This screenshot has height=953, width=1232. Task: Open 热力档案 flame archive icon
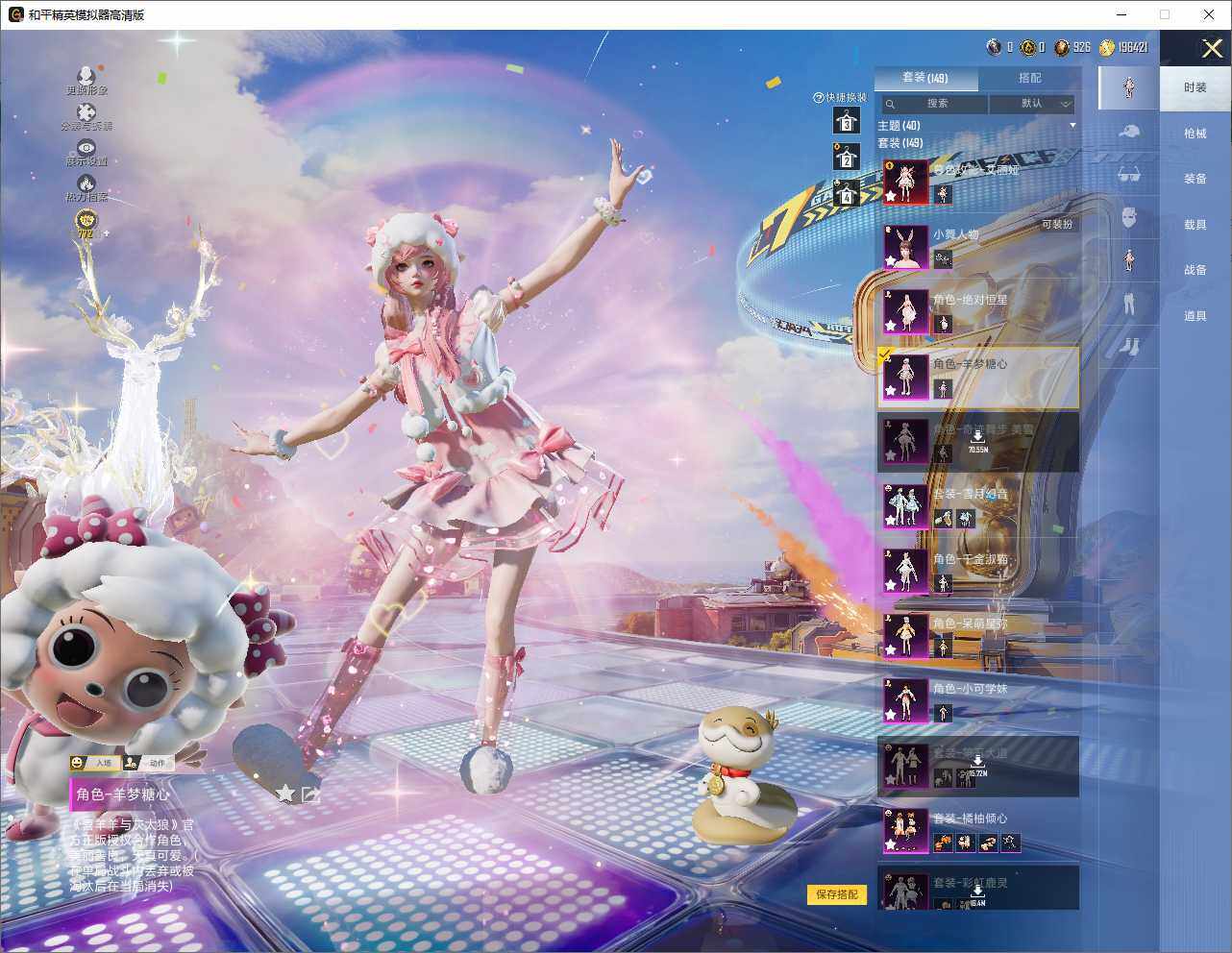(x=86, y=183)
